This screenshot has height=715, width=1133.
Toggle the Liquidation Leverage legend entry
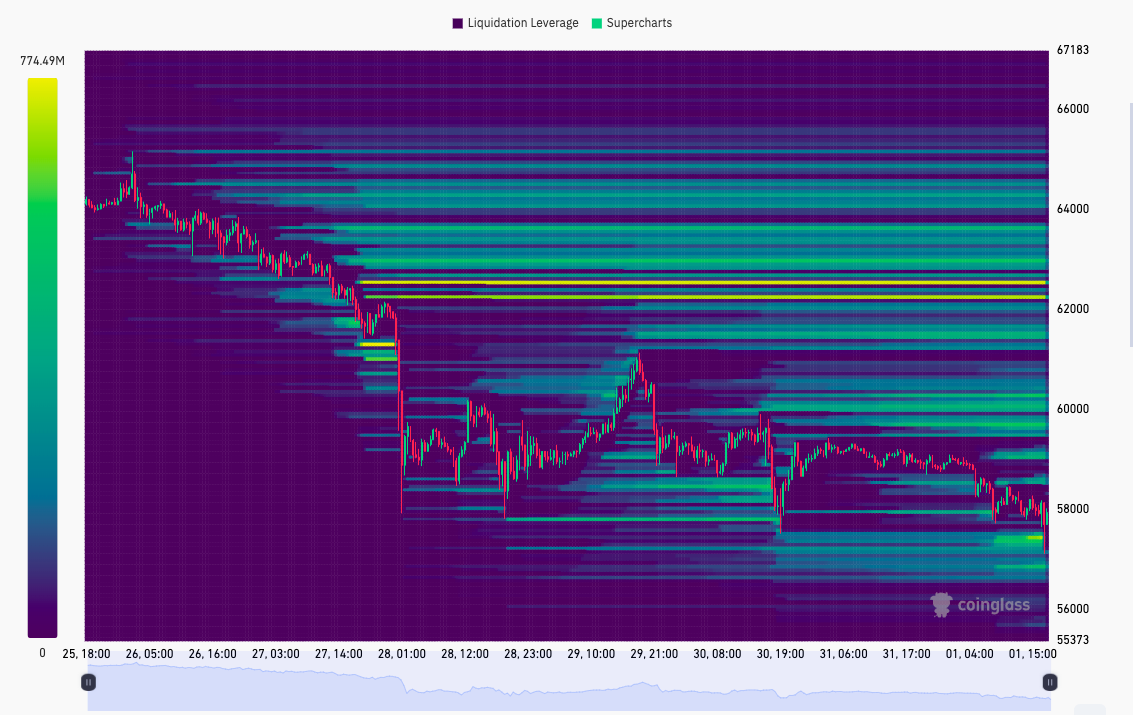515,23
